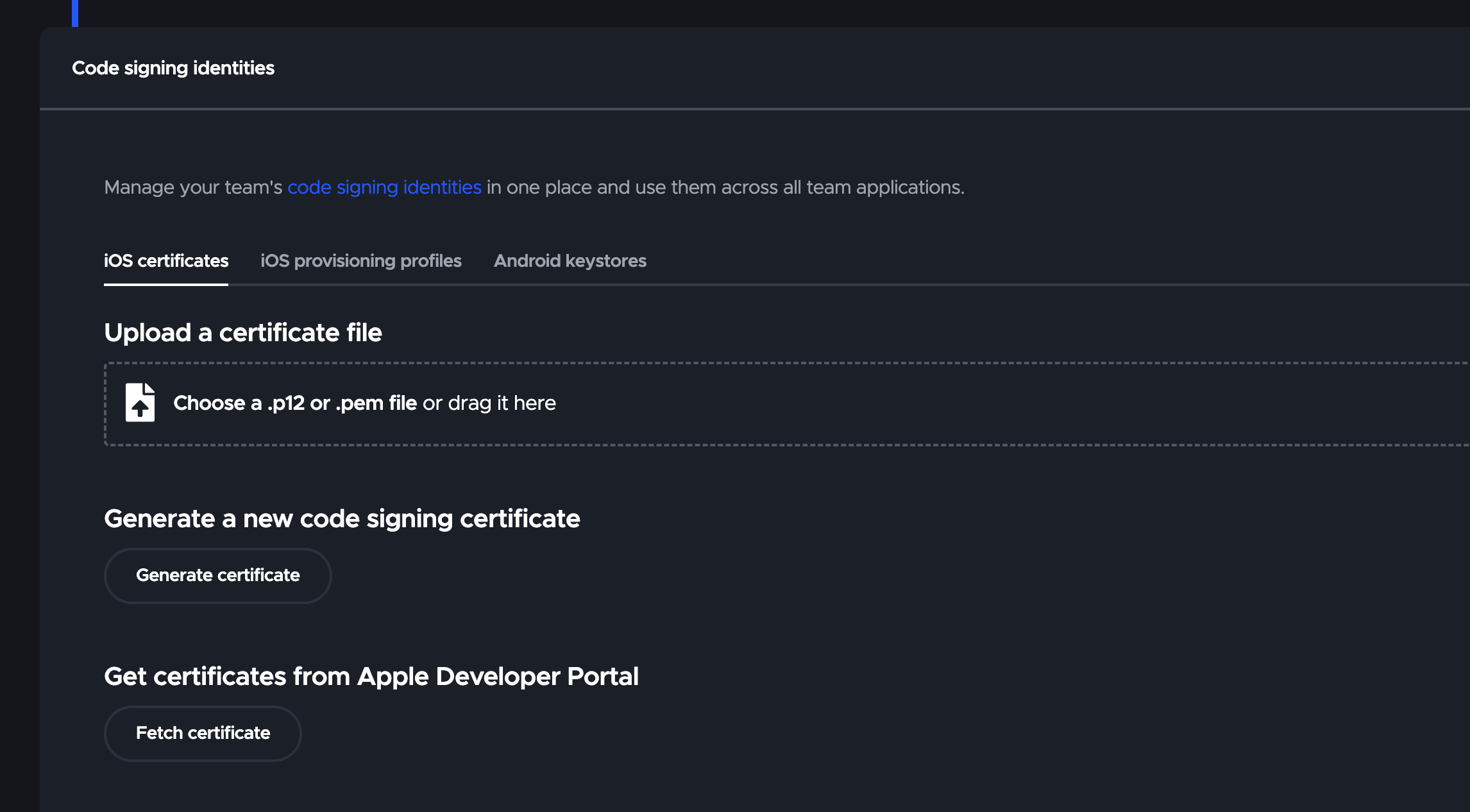Image resolution: width=1470 pixels, height=812 pixels.
Task: Click the Code signing identities panel header
Action: 173,68
